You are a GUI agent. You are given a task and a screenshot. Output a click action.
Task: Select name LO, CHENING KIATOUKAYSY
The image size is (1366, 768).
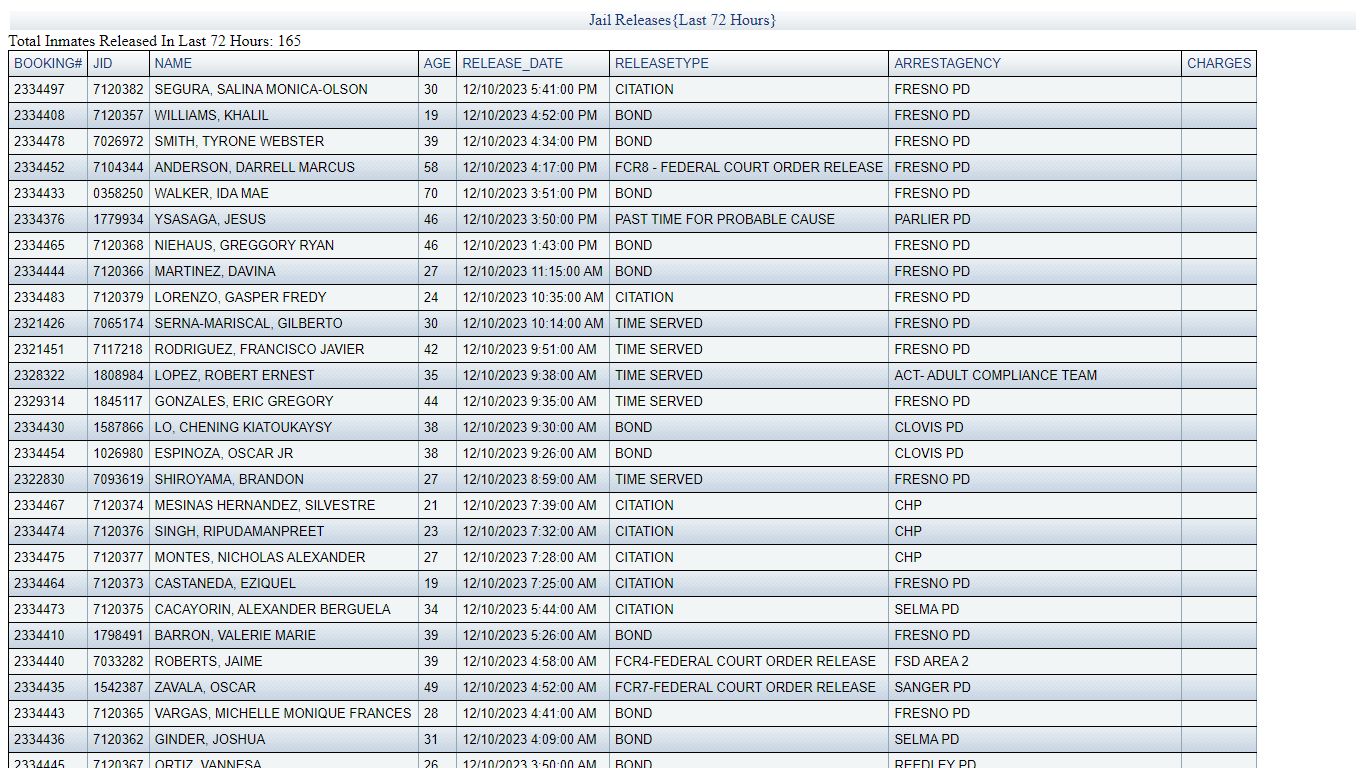[243, 427]
